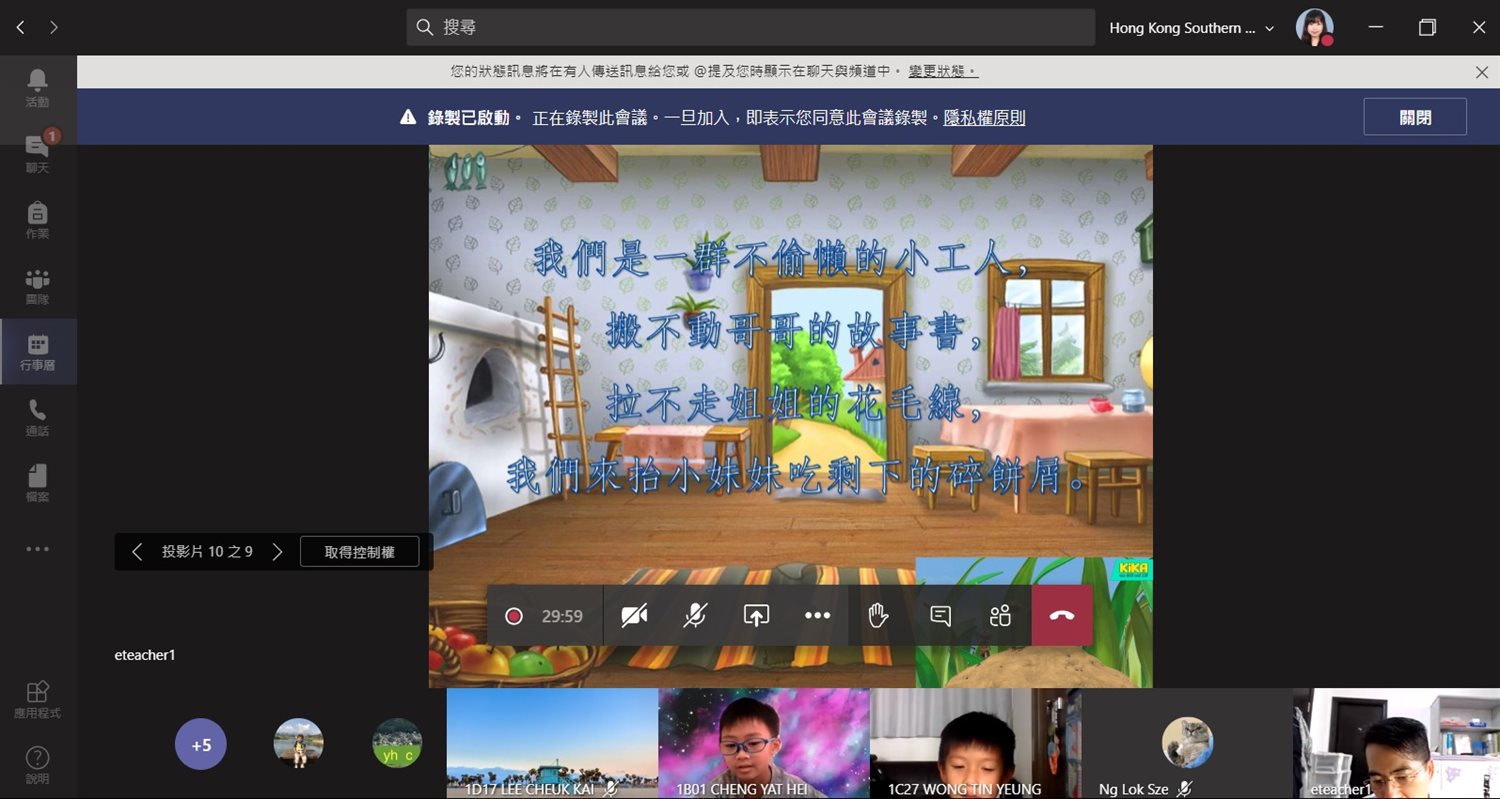The width and height of the screenshot is (1500, 799).
Task: Show the meeting conversation panel
Action: [940, 616]
